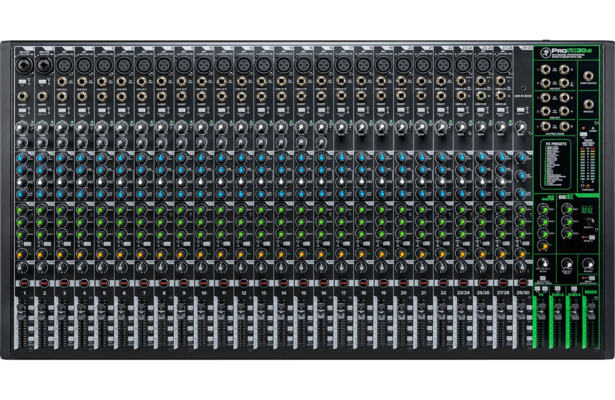Click the Mackie running man logo

point(544,52)
